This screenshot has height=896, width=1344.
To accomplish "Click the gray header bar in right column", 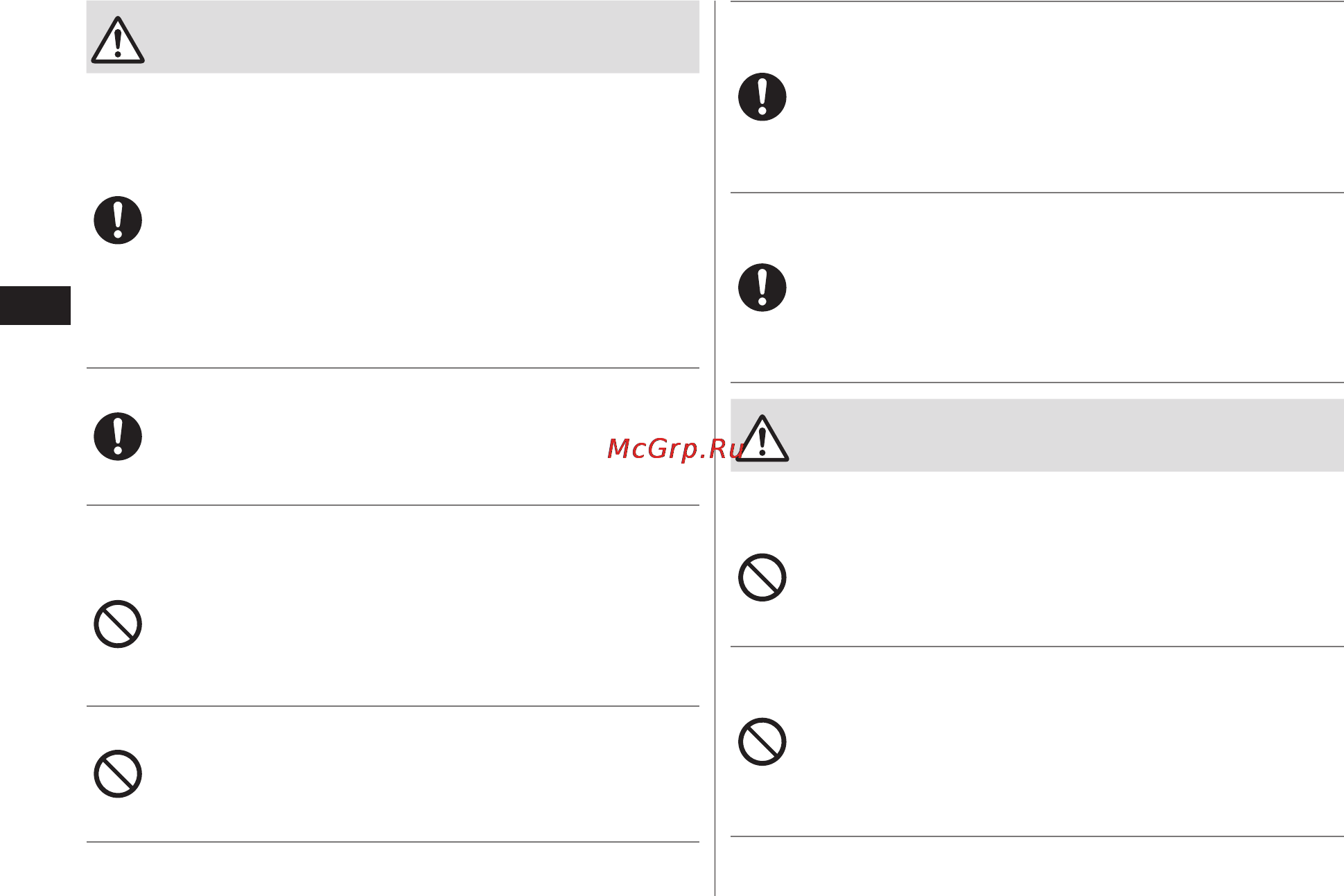I will coord(1037,435).
